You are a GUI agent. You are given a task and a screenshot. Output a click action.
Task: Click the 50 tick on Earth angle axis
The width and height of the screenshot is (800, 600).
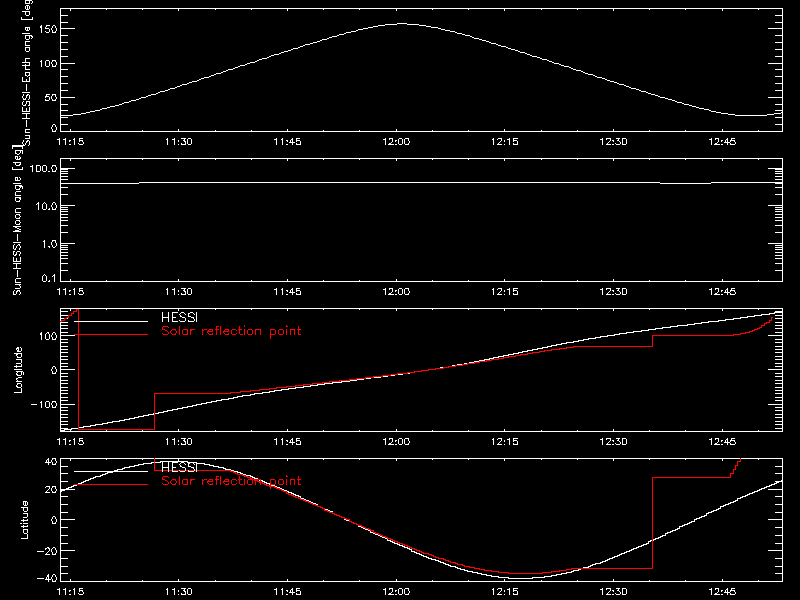(x=52, y=97)
